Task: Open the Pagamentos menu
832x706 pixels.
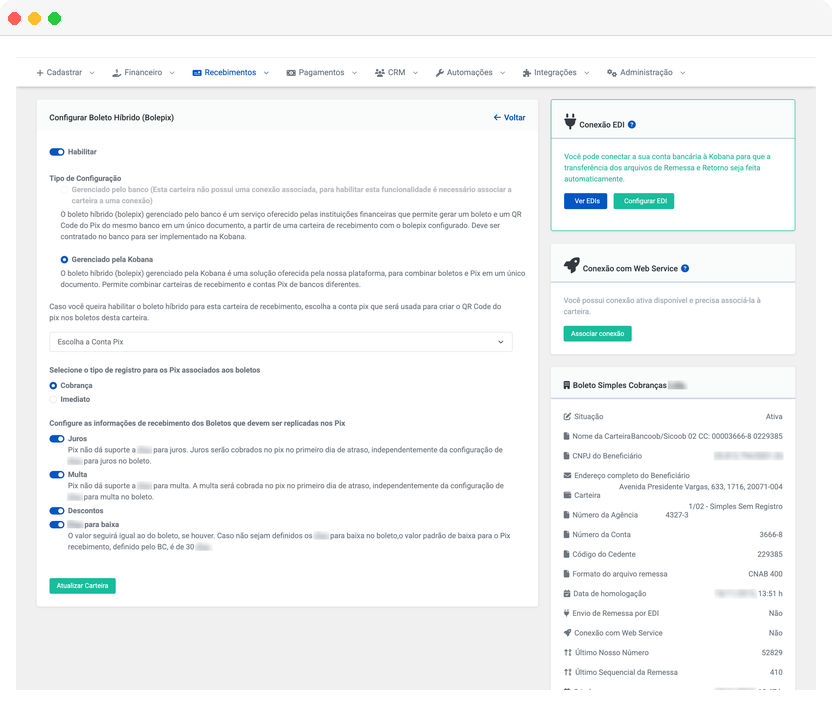Action: 320,72
